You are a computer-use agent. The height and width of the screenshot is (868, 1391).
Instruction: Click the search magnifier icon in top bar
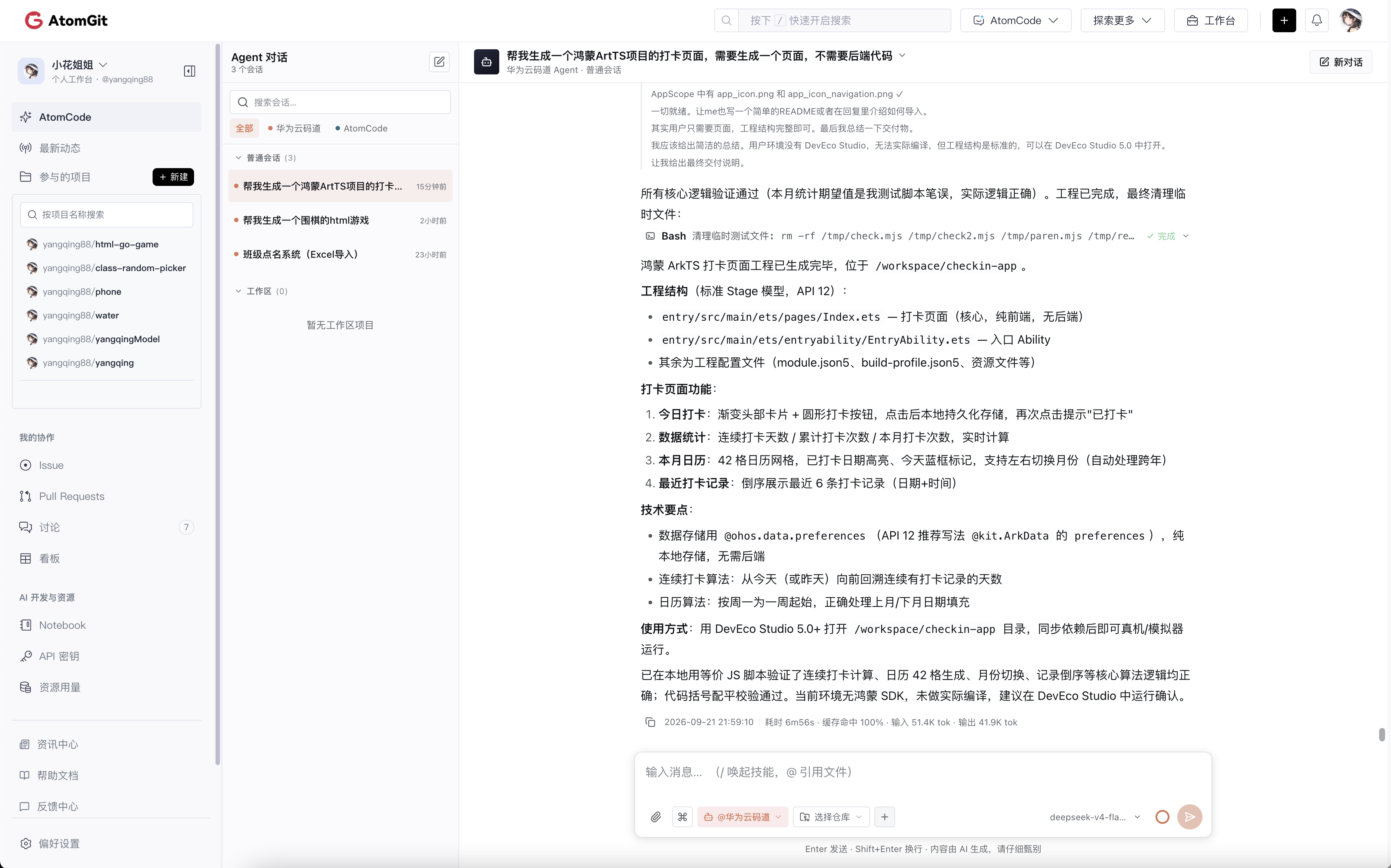pos(726,21)
